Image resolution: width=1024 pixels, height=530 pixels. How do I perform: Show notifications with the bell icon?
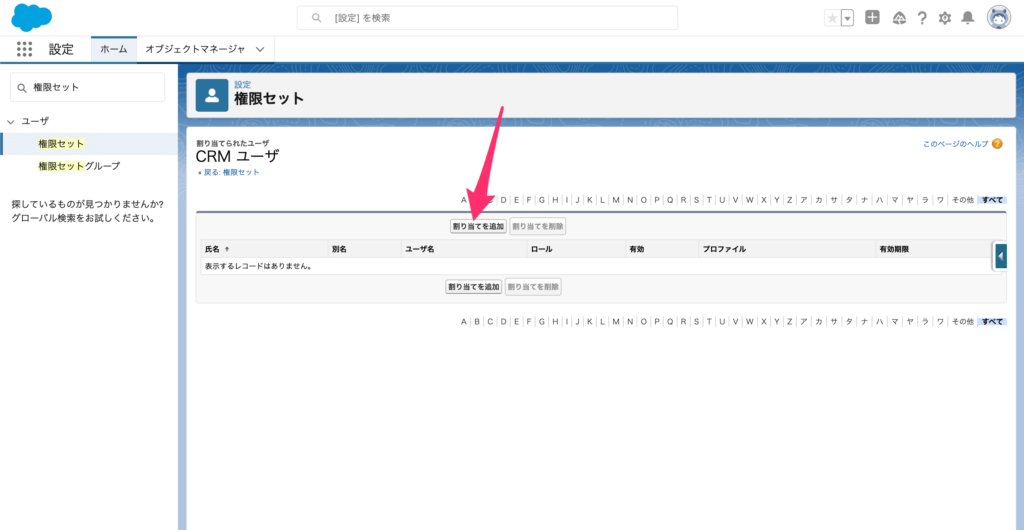coord(968,18)
